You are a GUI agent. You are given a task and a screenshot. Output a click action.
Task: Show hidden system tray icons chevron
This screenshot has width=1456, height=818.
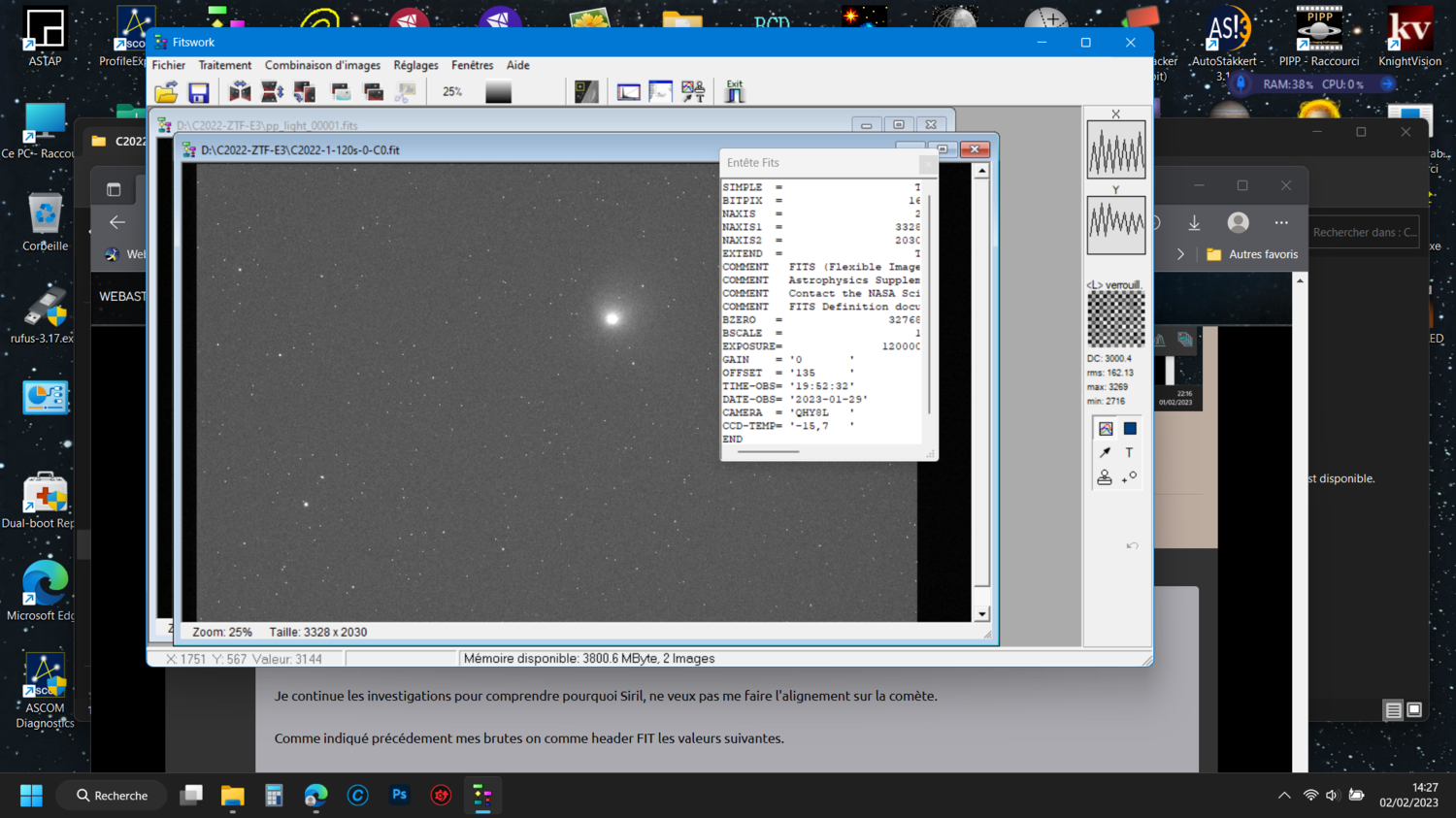[1284, 796]
